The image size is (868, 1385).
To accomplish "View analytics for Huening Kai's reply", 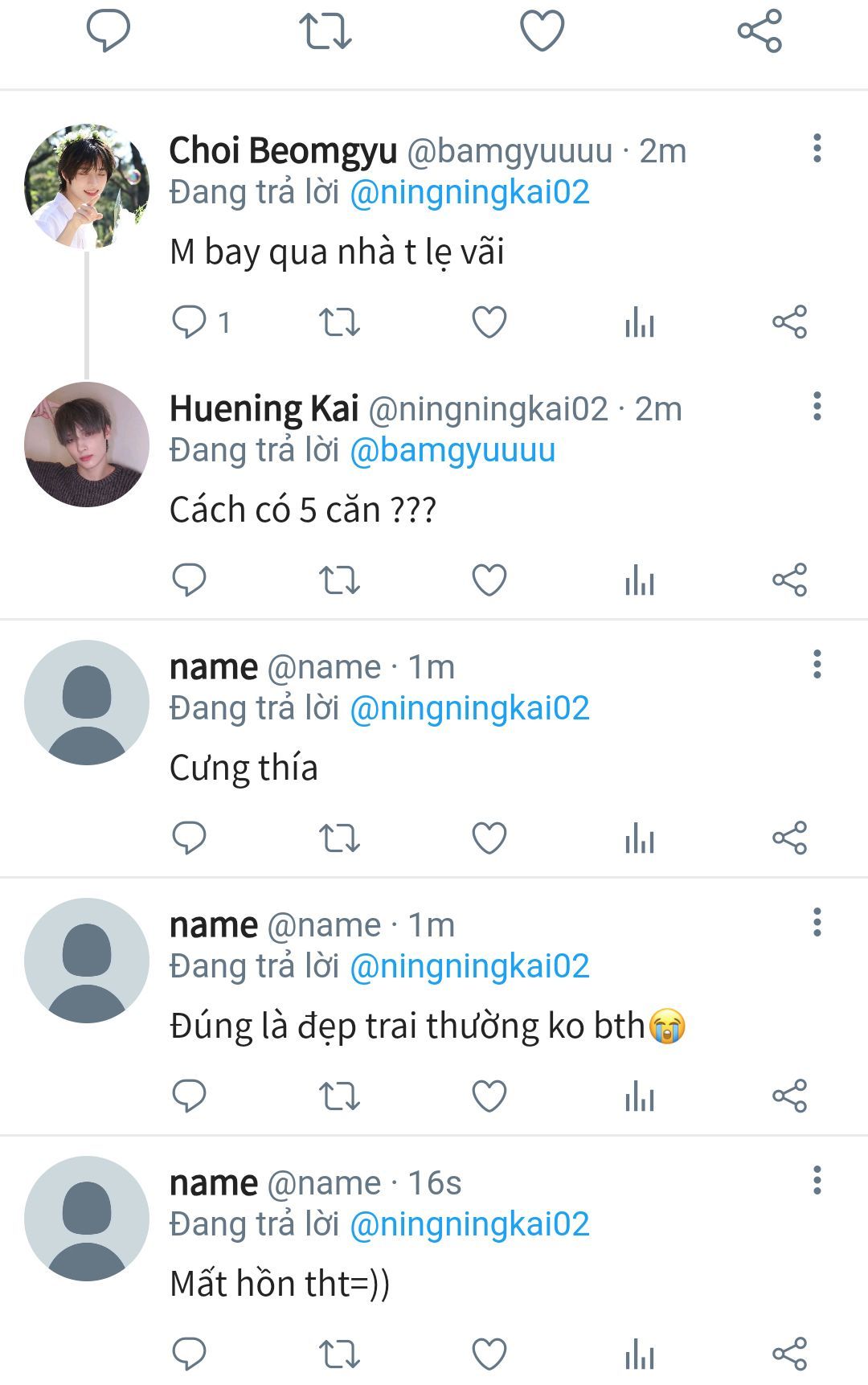I will pos(640,580).
